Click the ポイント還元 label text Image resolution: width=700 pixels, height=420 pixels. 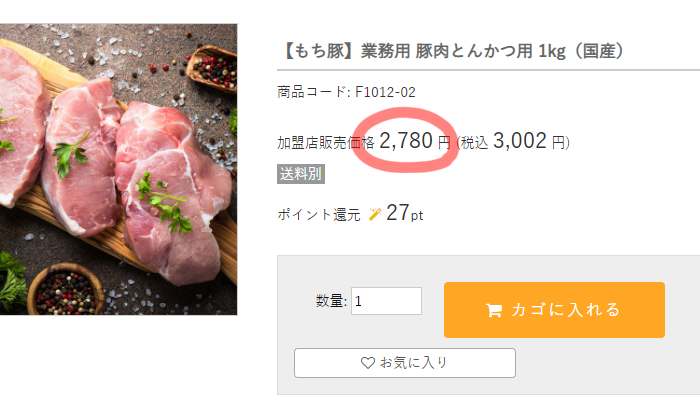pos(319,215)
